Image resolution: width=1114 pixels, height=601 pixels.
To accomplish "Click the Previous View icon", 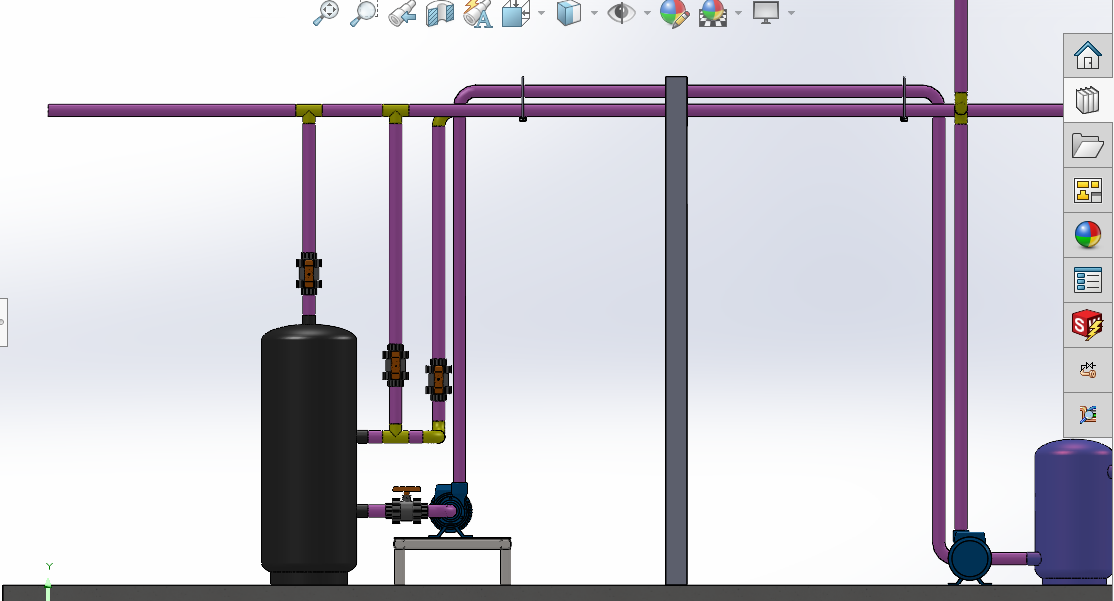I will 402,13.
